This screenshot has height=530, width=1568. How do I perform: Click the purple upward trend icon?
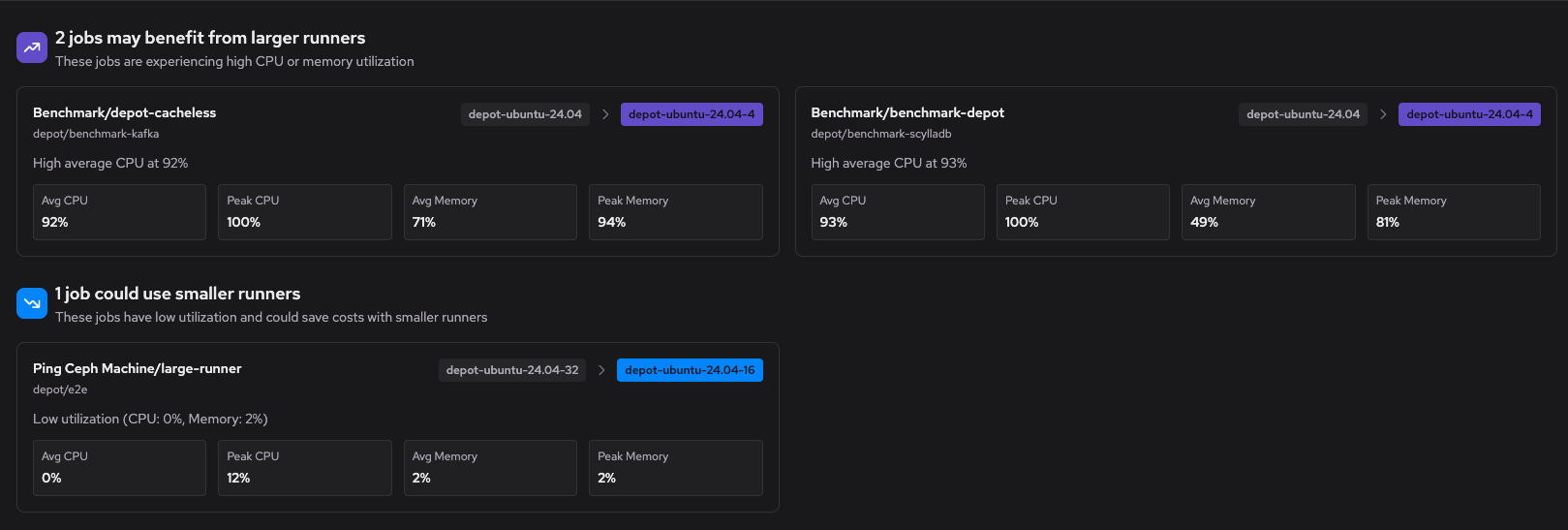click(x=32, y=47)
